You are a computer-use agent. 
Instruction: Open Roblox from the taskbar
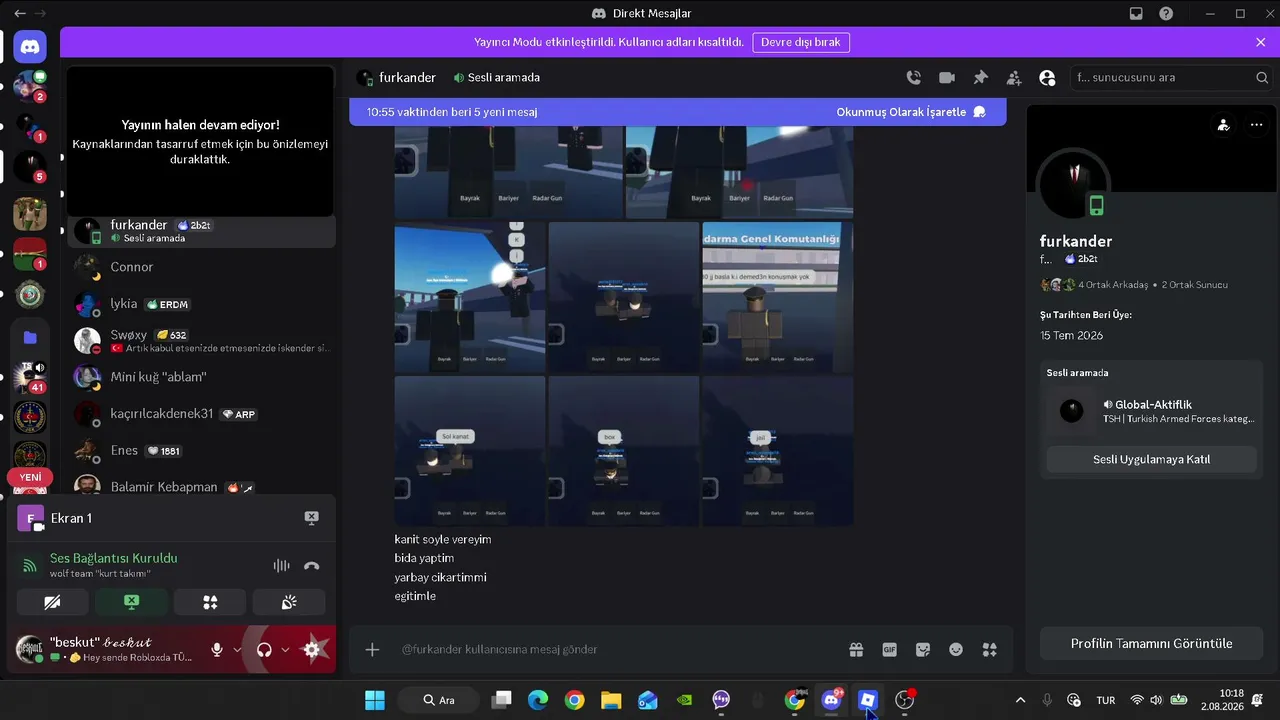[868, 700]
